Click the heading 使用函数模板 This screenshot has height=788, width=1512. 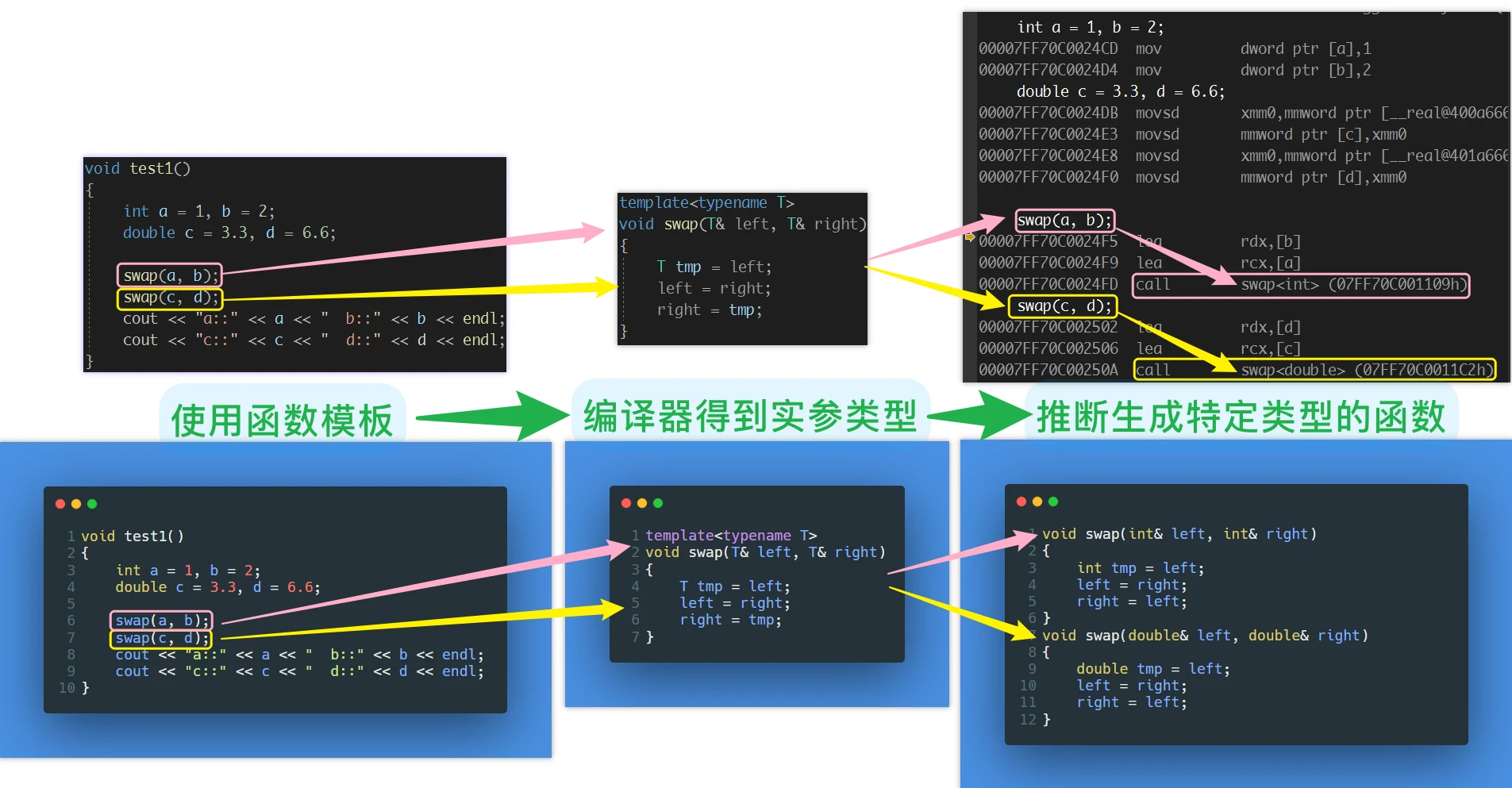pyautogui.click(x=283, y=420)
